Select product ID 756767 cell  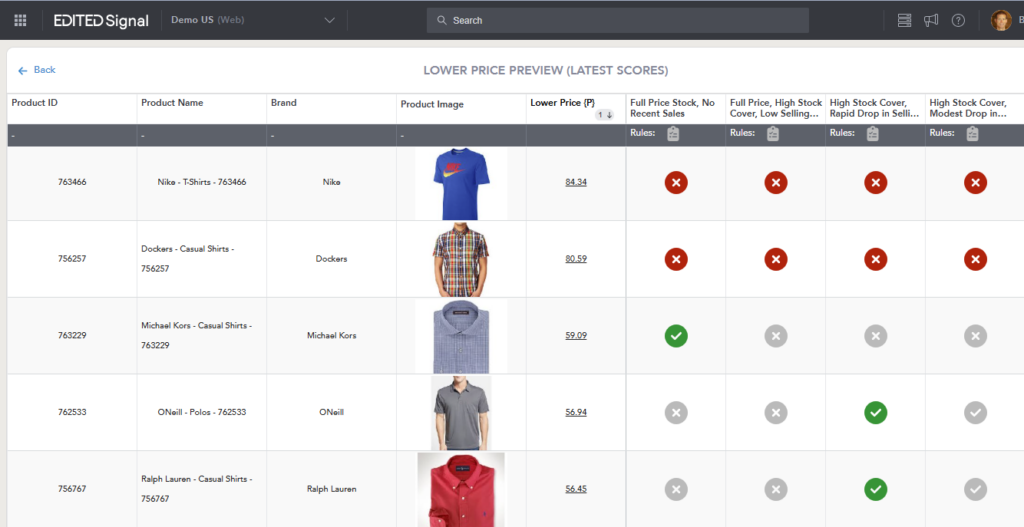pos(72,489)
